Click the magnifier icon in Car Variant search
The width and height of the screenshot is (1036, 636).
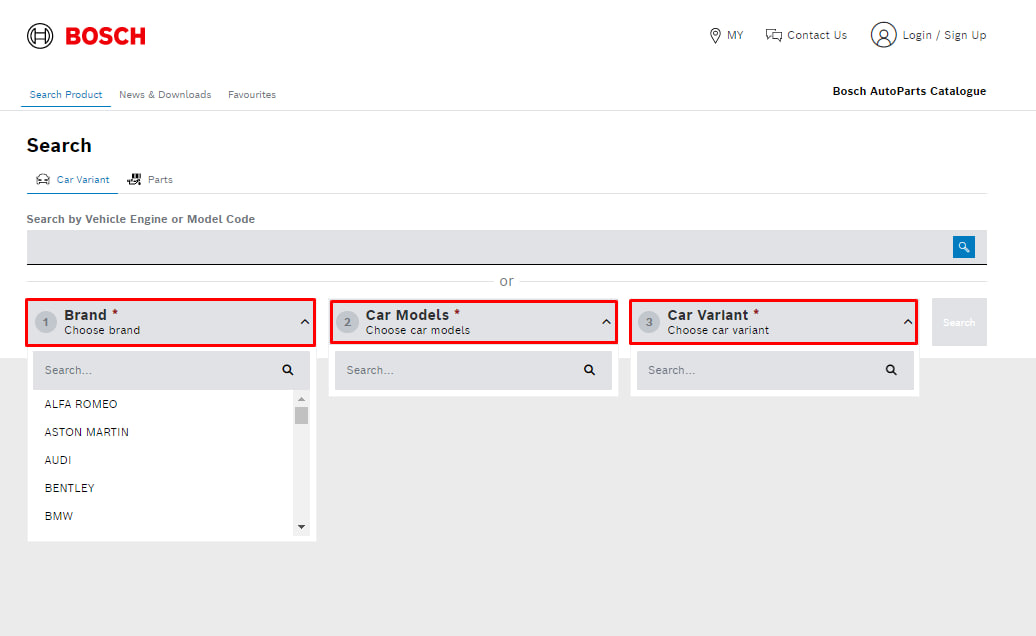[891, 370]
